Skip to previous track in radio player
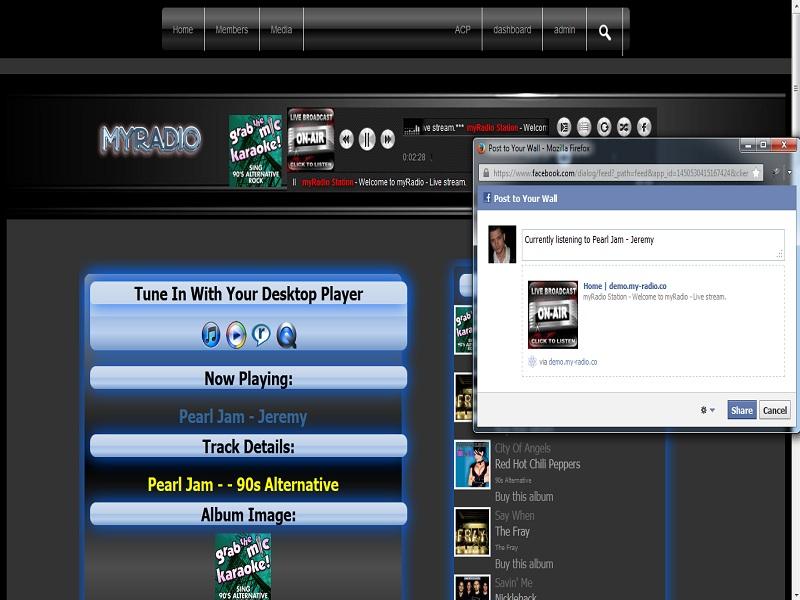The height and width of the screenshot is (600, 800). (x=346, y=139)
